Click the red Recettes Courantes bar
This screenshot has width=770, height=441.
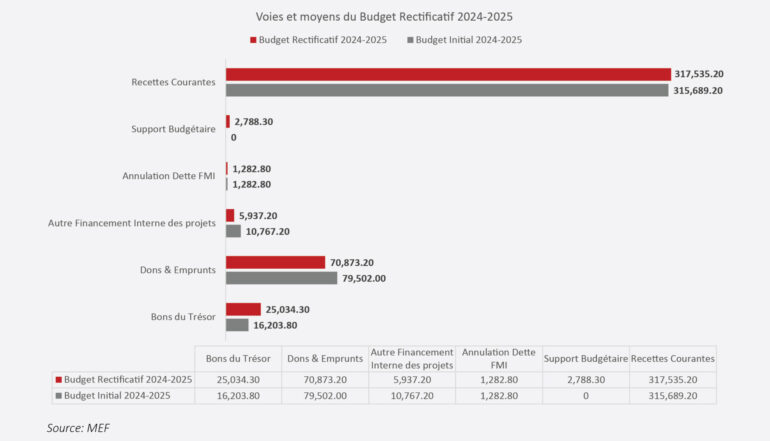pos(447,74)
